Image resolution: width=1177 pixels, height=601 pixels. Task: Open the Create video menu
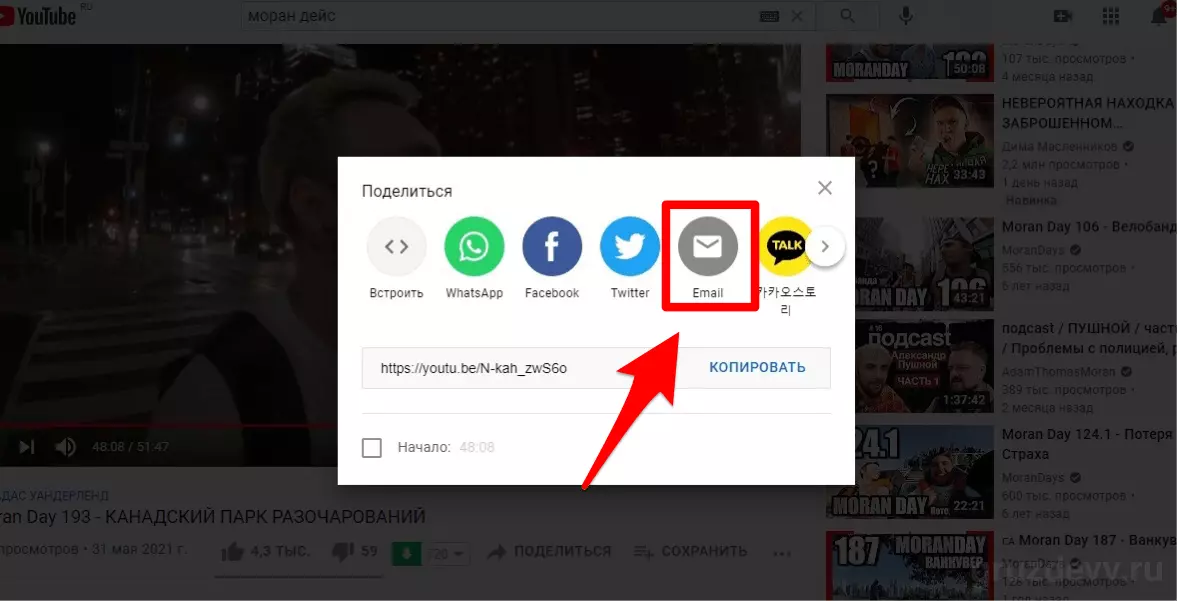(x=1062, y=16)
